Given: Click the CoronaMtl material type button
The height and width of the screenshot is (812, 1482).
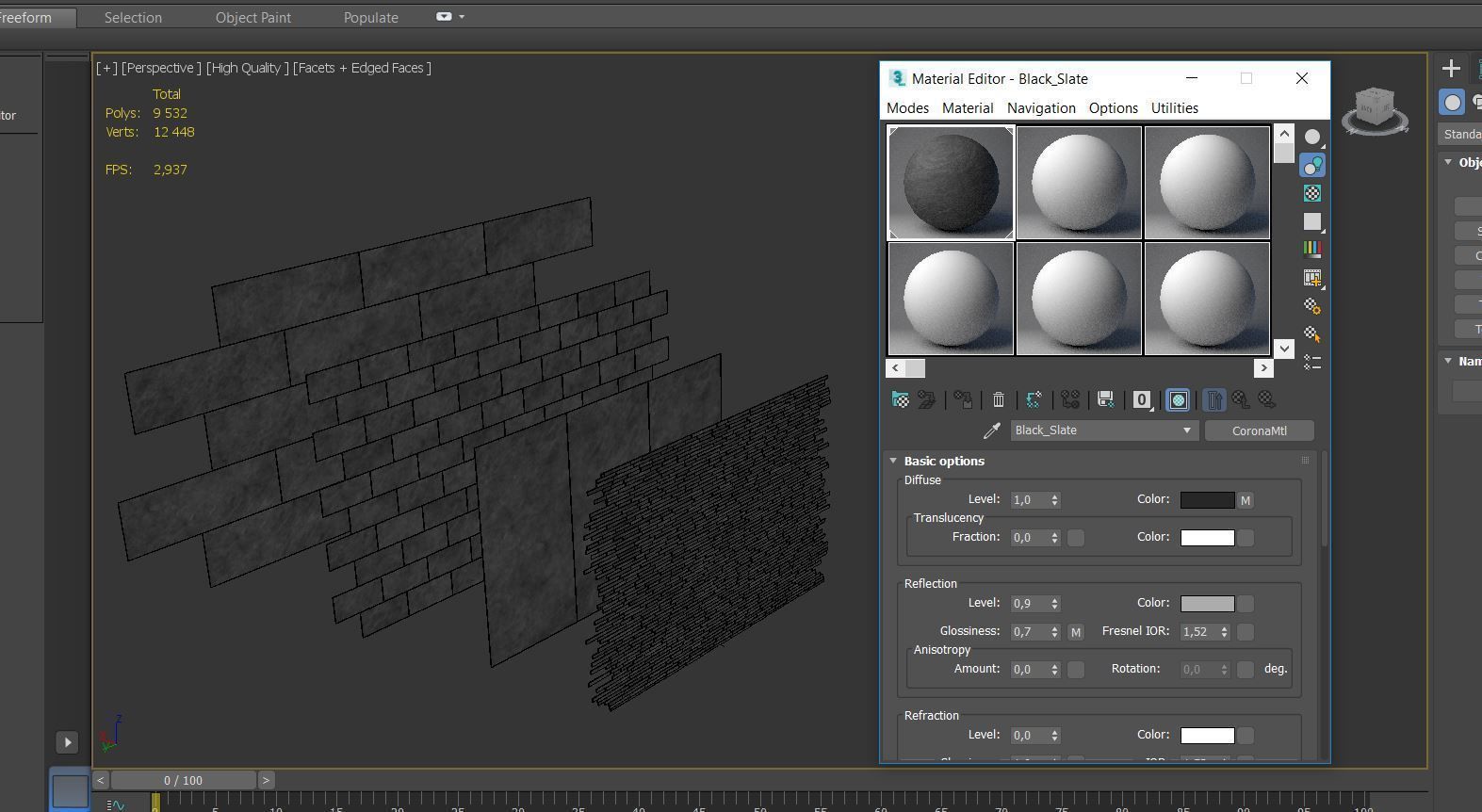Looking at the screenshot, I should 1259,430.
